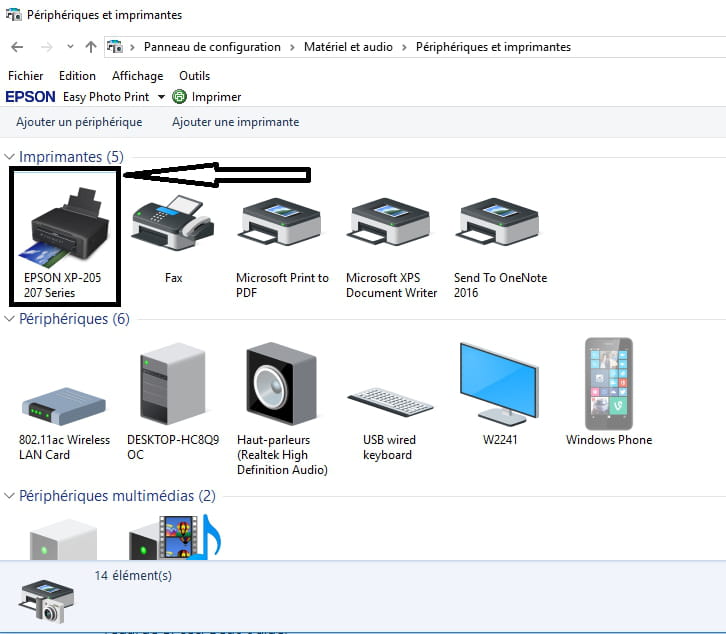
Task: Click Ajouter une imprimante
Action: [236, 122]
